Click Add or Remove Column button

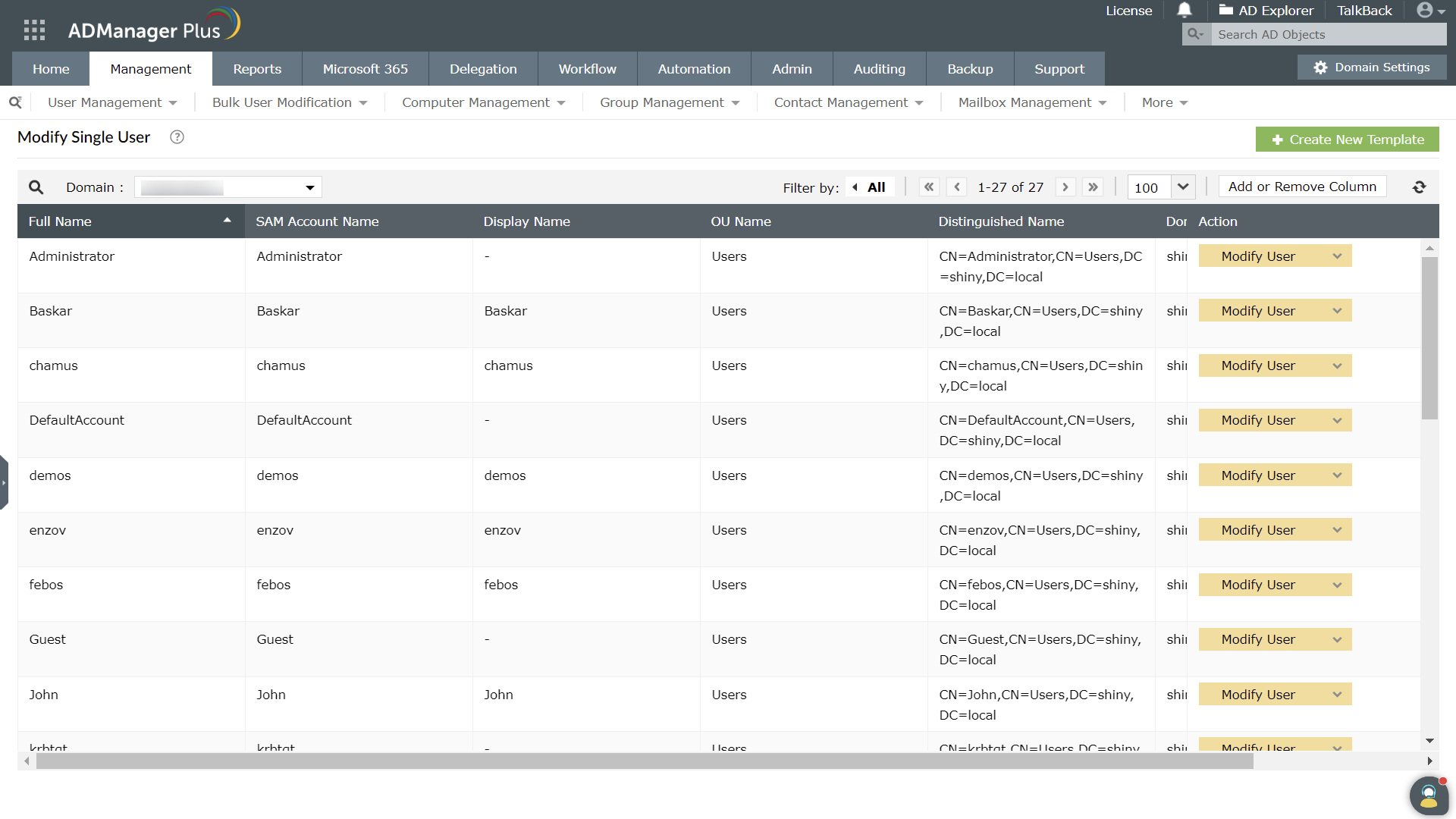1302,187
